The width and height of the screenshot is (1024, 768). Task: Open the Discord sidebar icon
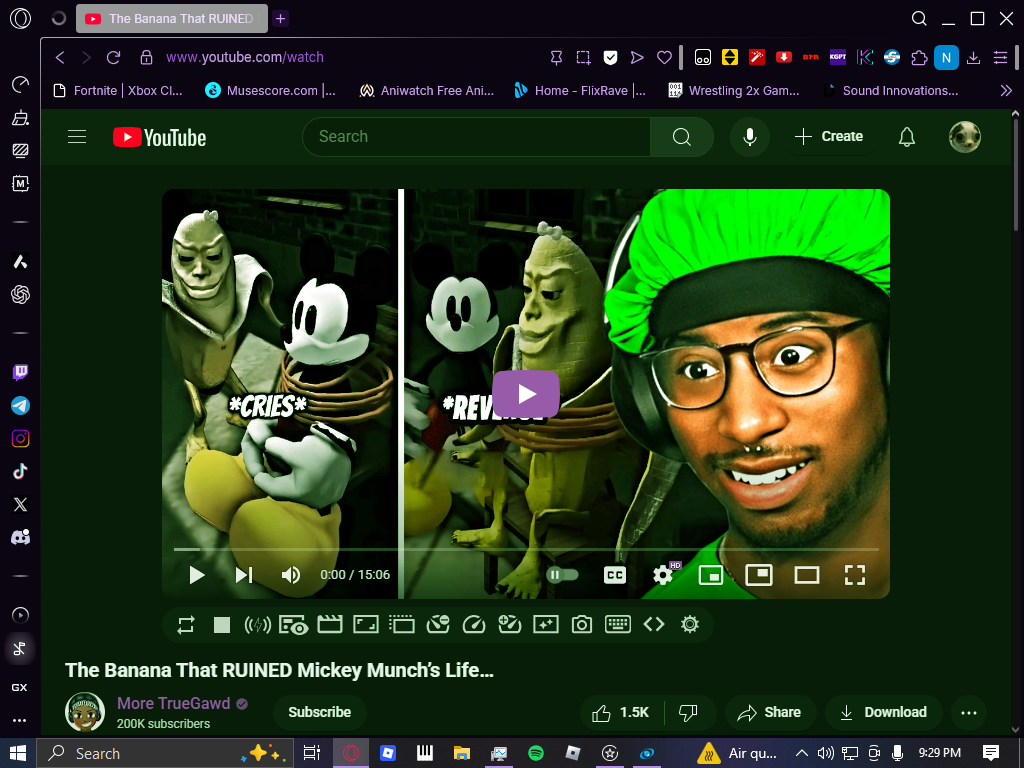click(x=20, y=537)
